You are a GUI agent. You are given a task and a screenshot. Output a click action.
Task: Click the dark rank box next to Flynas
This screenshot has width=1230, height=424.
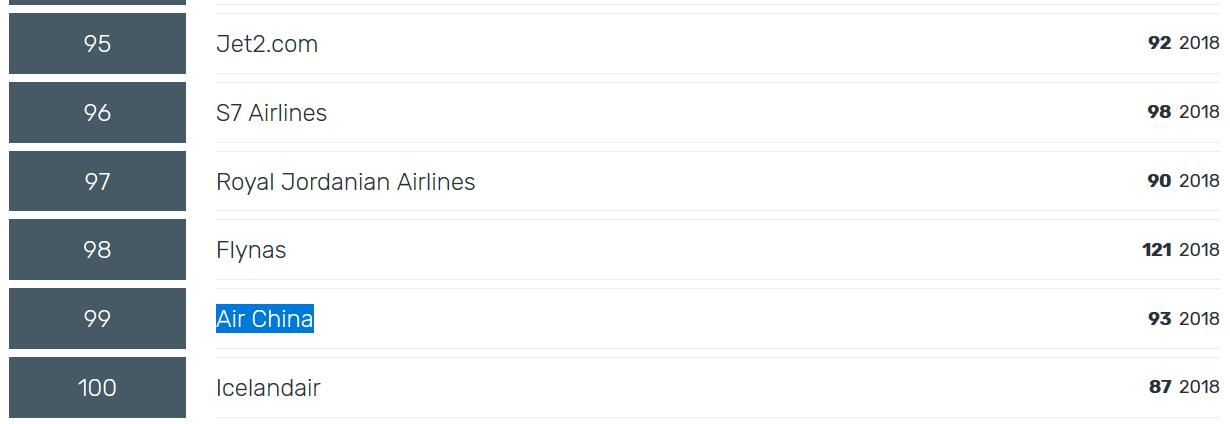pos(97,250)
